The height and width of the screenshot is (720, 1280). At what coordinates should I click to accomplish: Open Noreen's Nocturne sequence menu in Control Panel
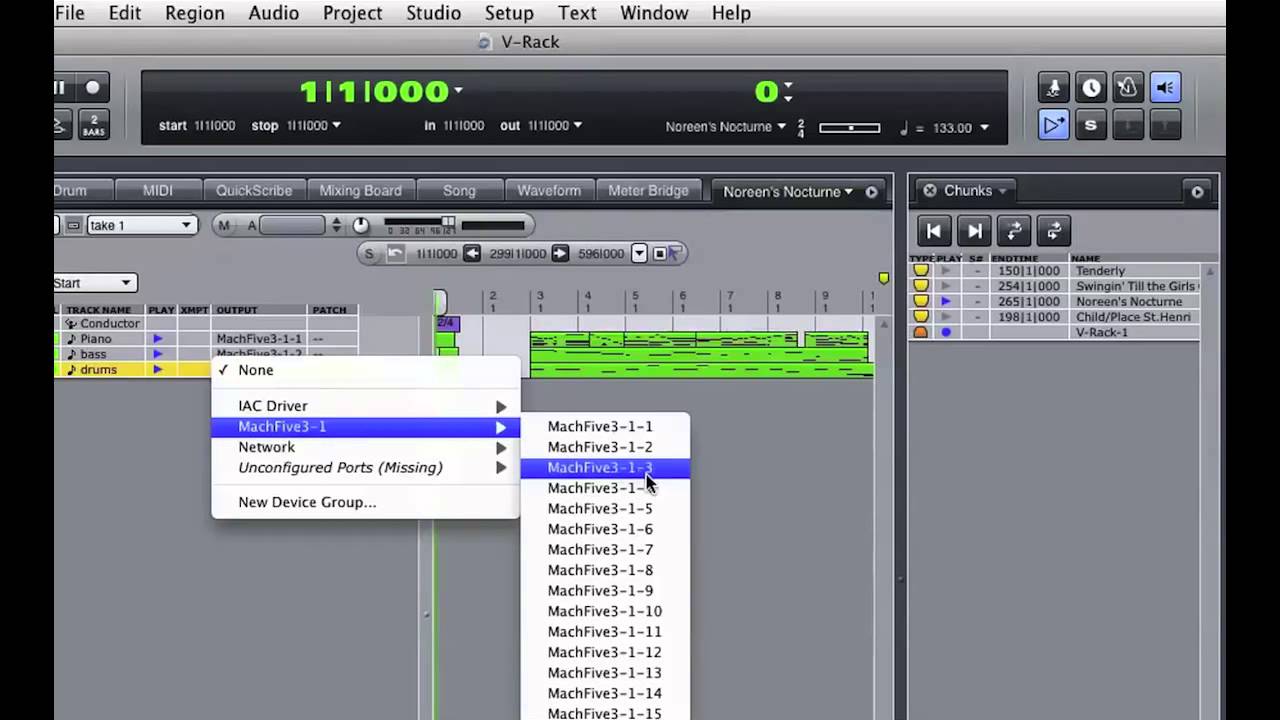point(725,127)
